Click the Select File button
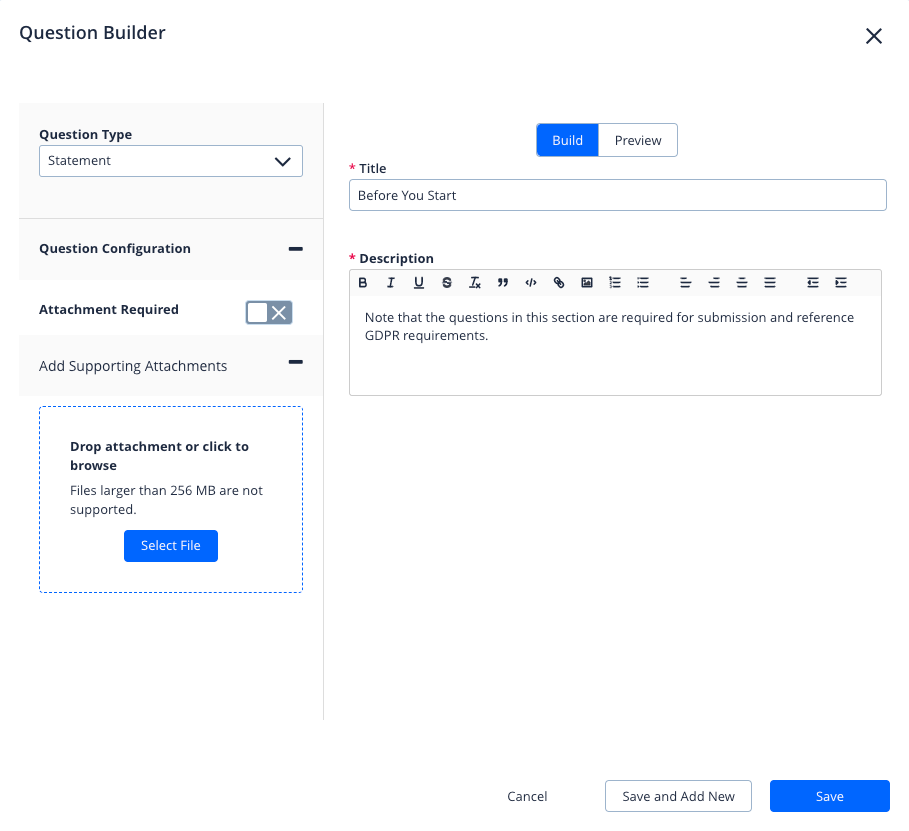The width and height of the screenshot is (909, 831). [x=171, y=546]
